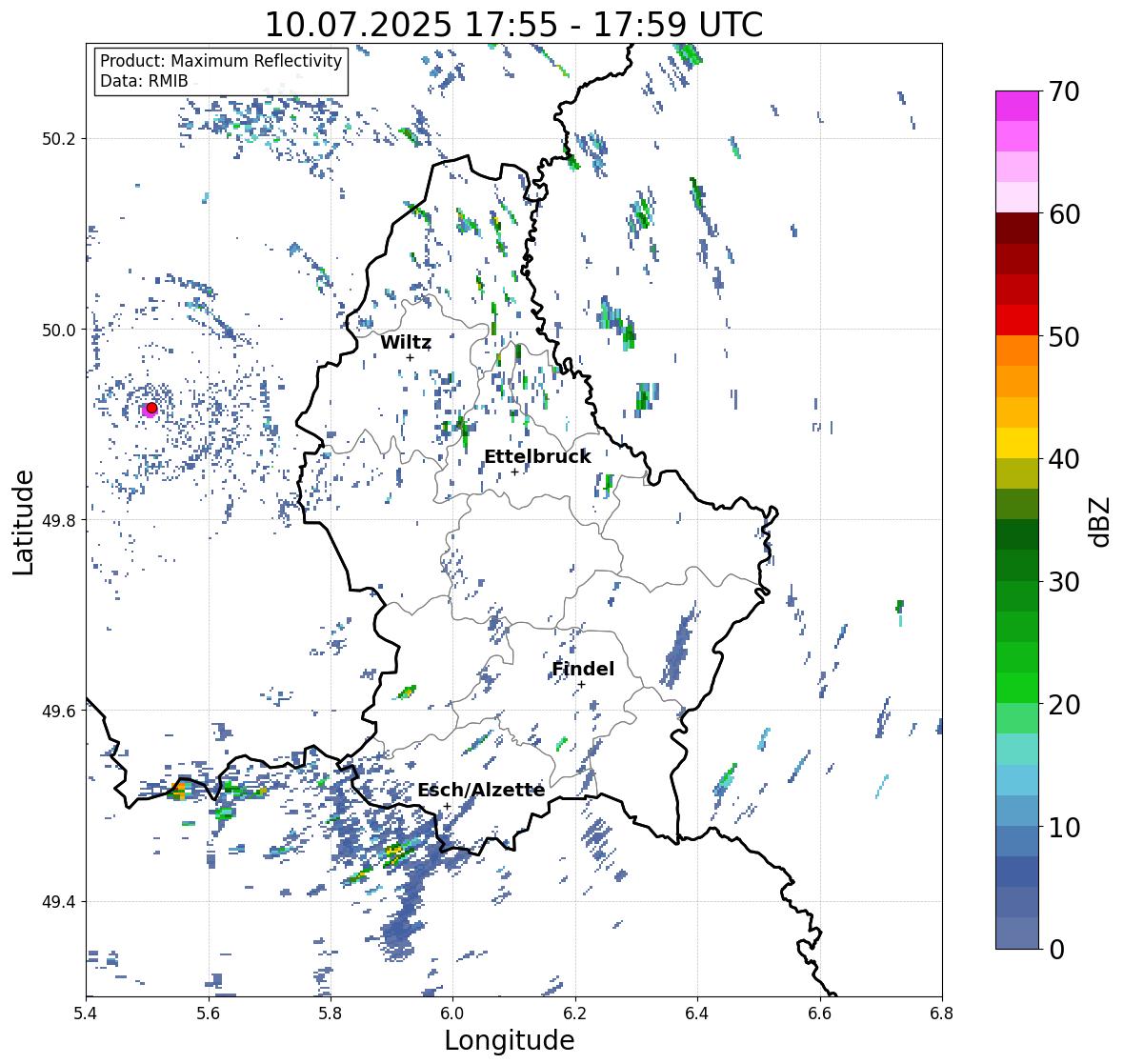Pick the orange colorbar swatch just below 50
Screen dimensions: 1123x1064
tap(1017, 351)
